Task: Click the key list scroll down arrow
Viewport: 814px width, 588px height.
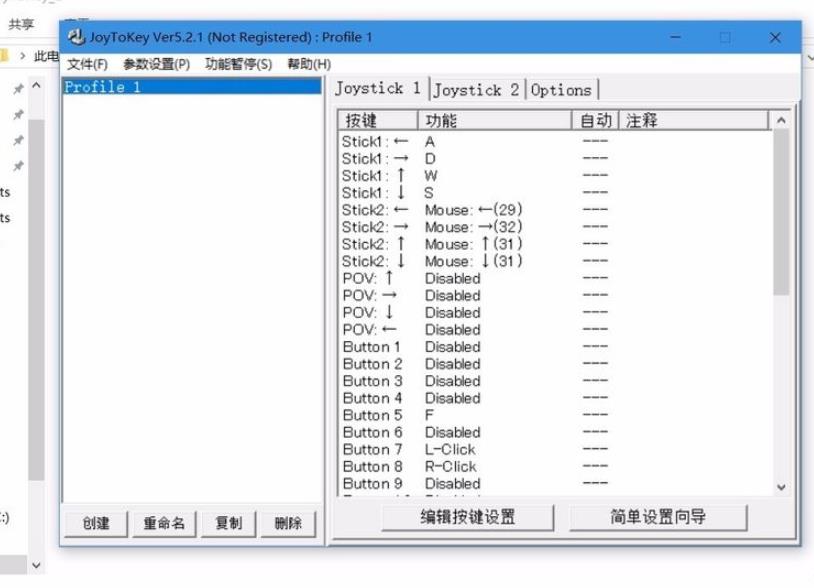Action: point(781,487)
